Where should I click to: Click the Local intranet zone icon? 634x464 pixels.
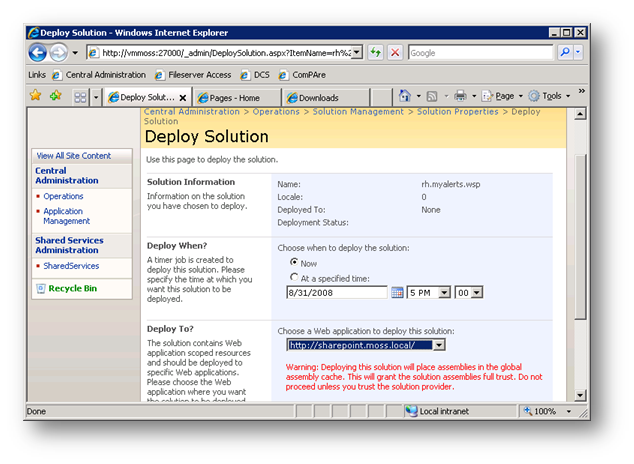click(412, 411)
